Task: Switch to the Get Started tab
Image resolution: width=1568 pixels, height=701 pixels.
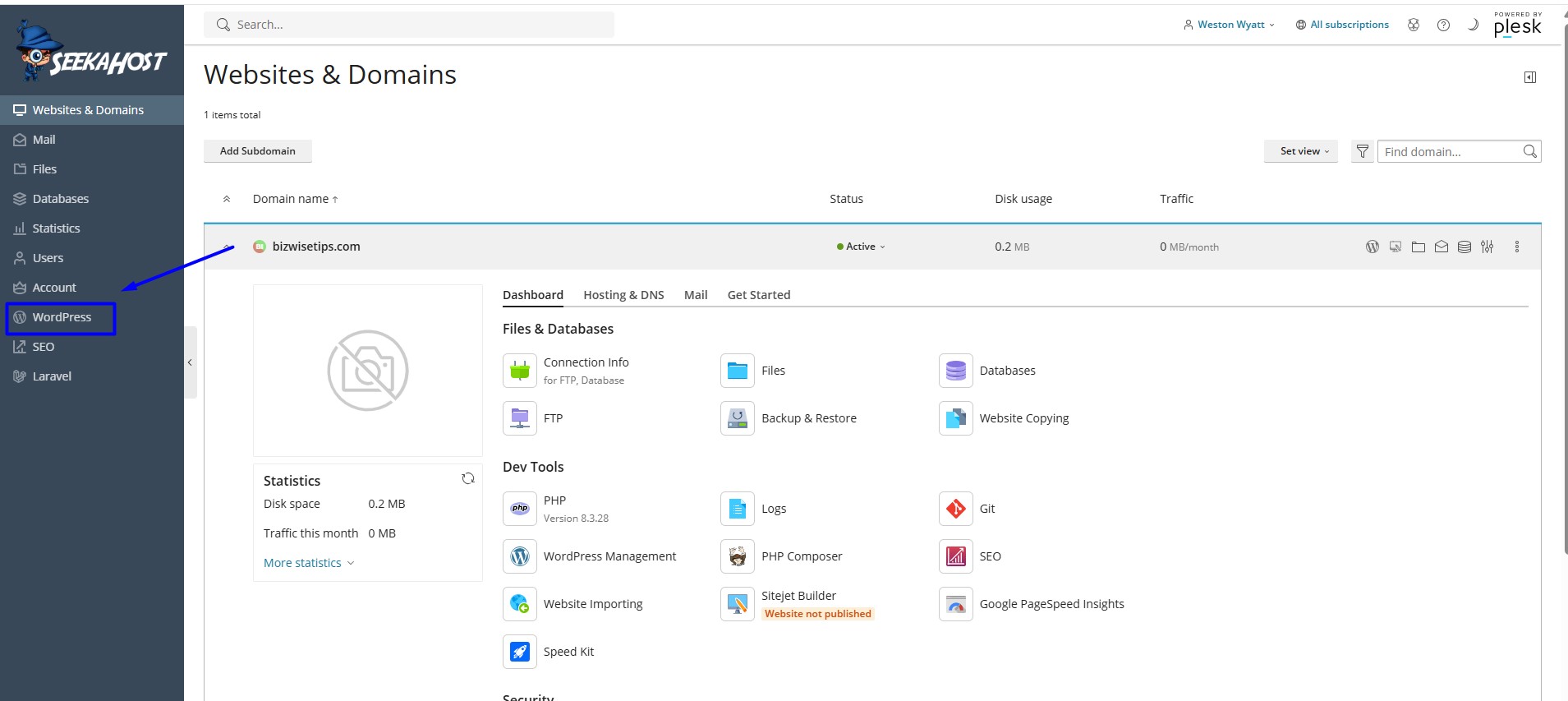Action: point(759,295)
